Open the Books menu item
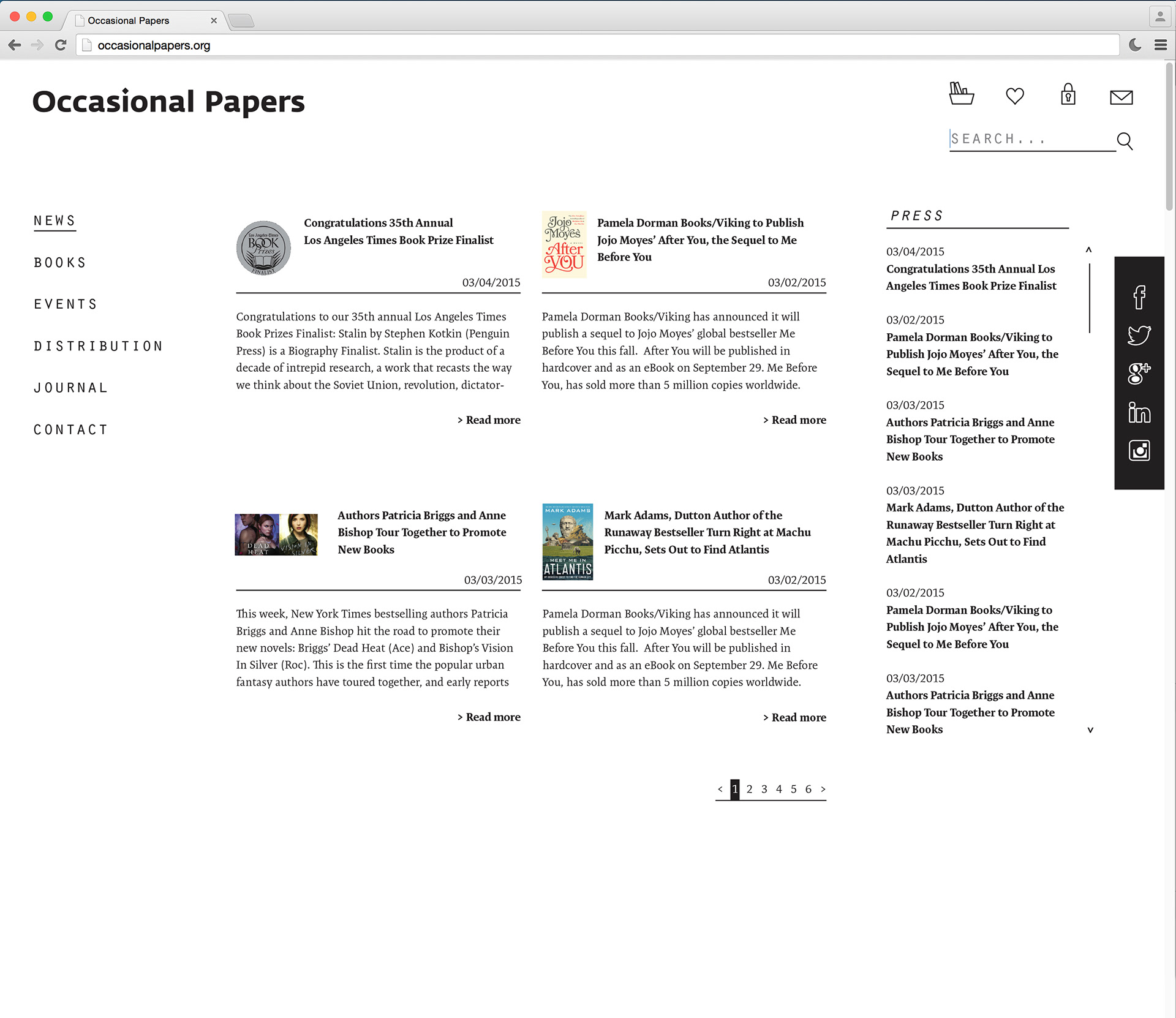This screenshot has height=1018, width=1176. (x=60, y=263)
